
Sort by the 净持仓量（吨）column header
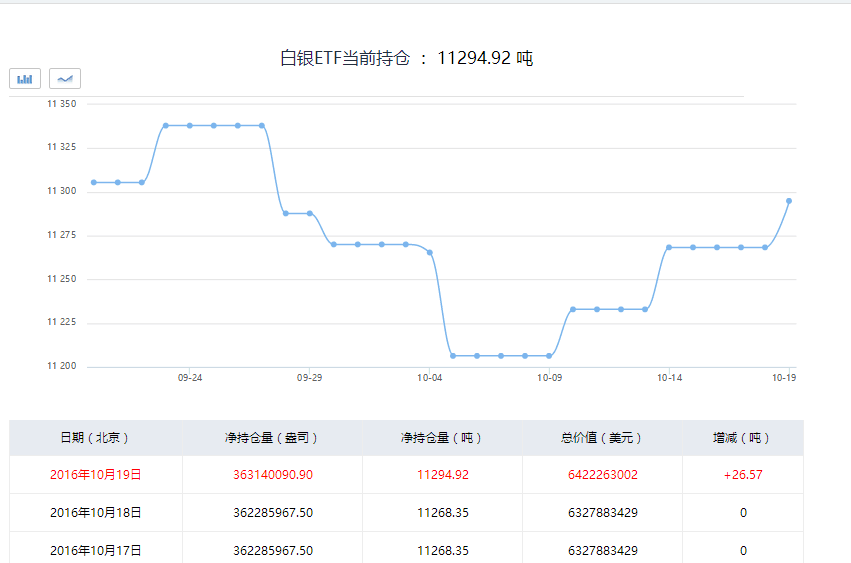[442, 438]
